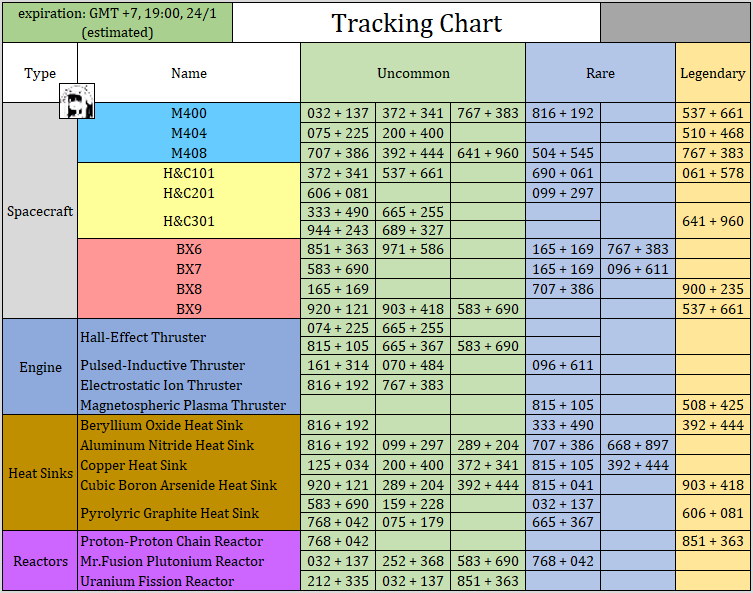Click the small avatar image beside M400

(x=72, y=102)
